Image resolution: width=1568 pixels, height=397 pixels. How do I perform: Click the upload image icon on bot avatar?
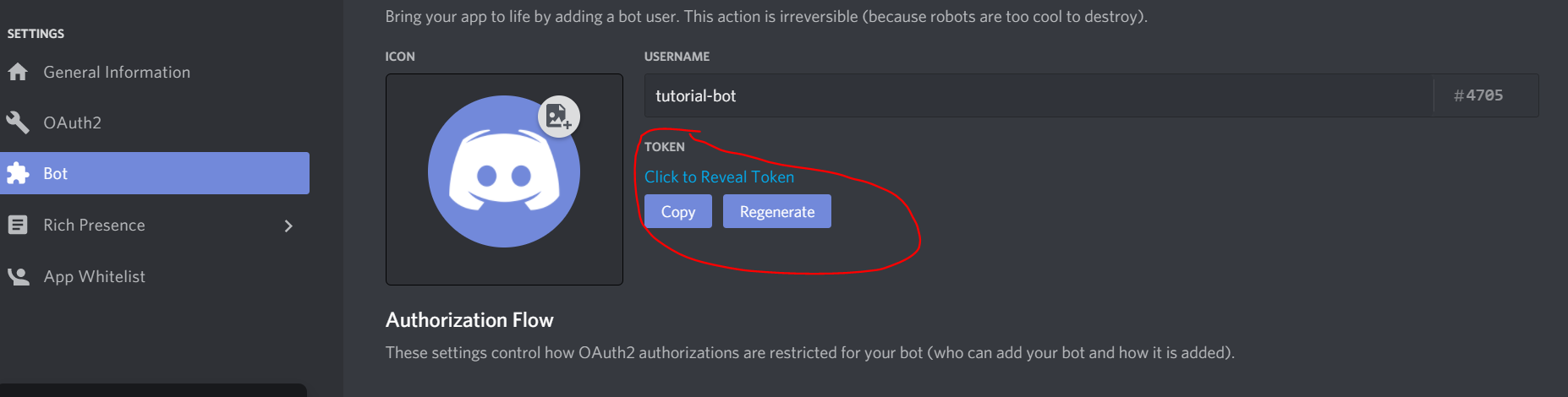click(x=559, y=117)
